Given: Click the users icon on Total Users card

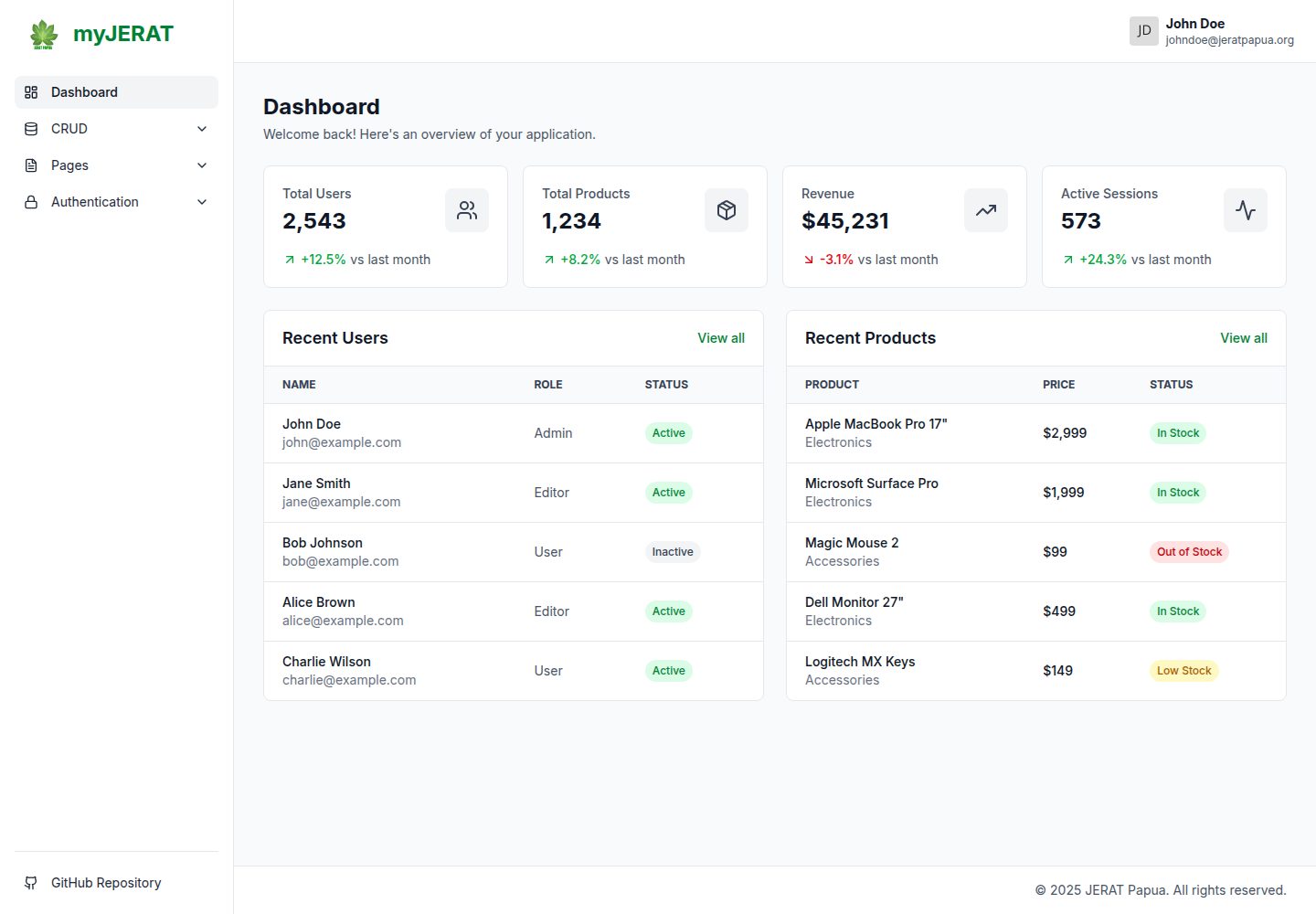Looking at the screenshot, I should point(467,210).
